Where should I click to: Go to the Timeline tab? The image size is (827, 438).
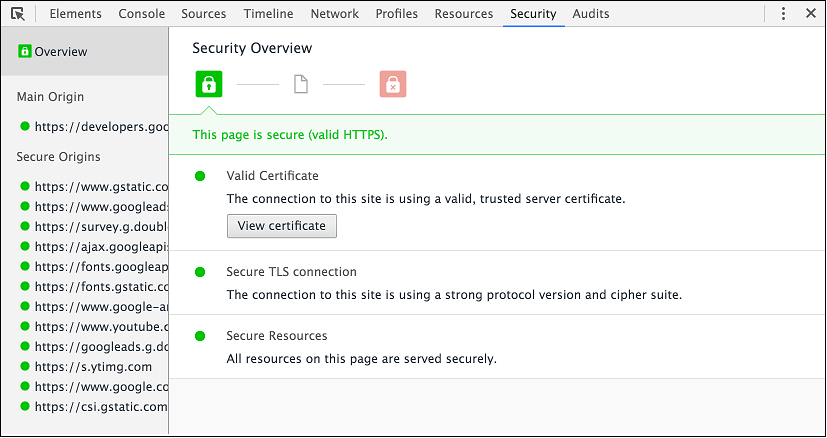(x=268, y=14)
